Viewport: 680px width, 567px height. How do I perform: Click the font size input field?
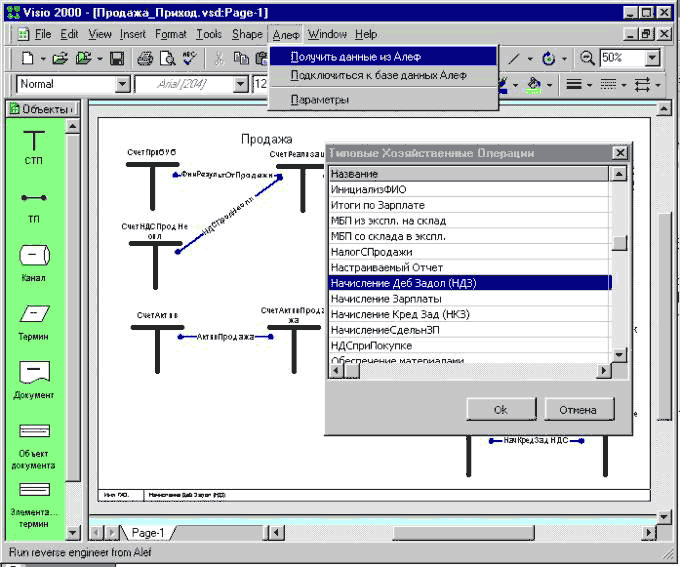coord(260,84)
